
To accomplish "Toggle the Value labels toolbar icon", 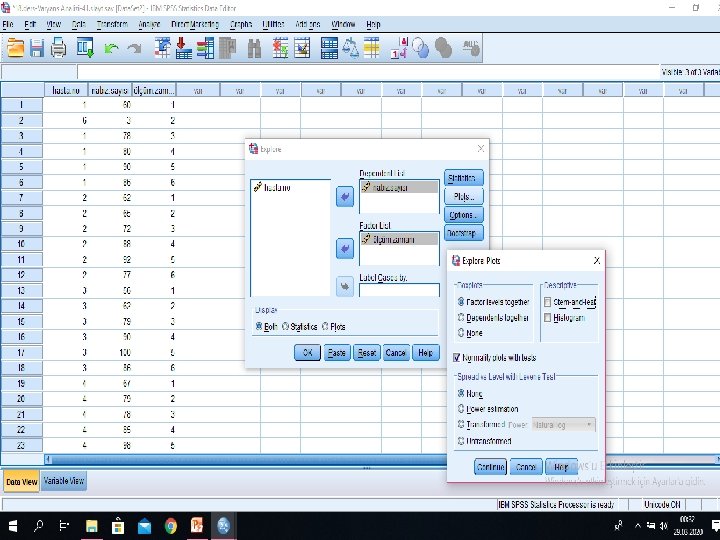I will tap(399, 48).
